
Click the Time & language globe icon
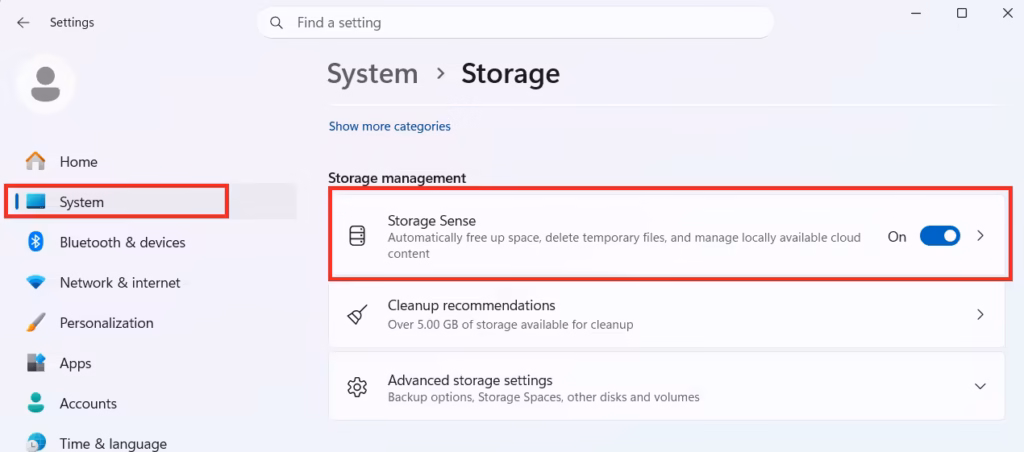[x=35, y=443]
